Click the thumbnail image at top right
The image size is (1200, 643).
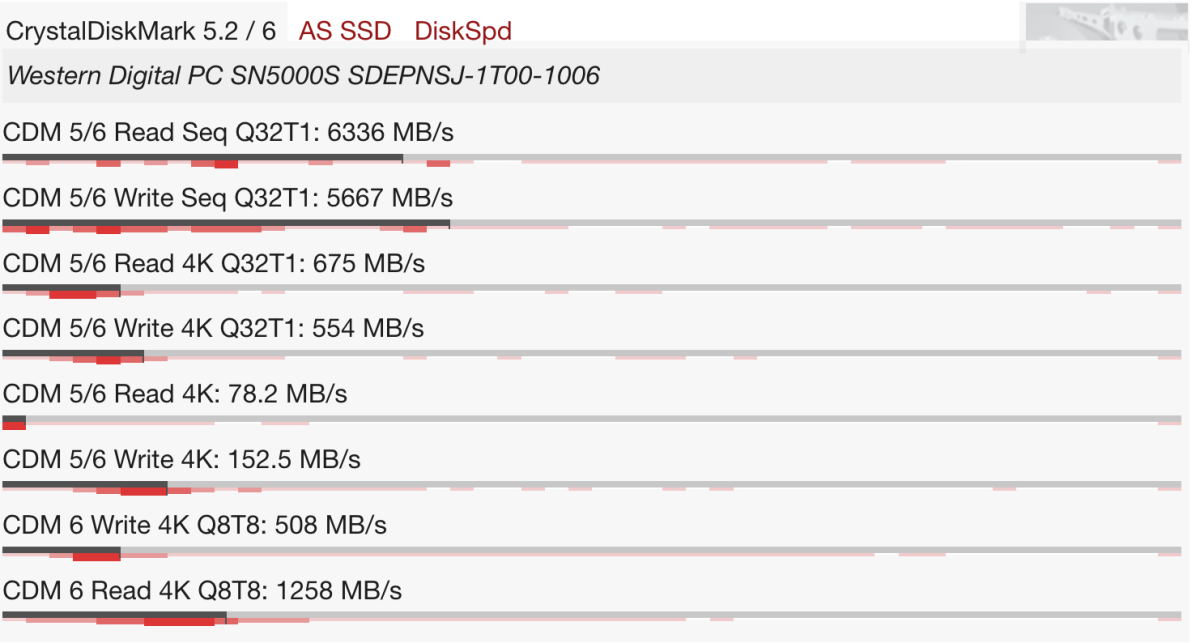coord(1104,25)
